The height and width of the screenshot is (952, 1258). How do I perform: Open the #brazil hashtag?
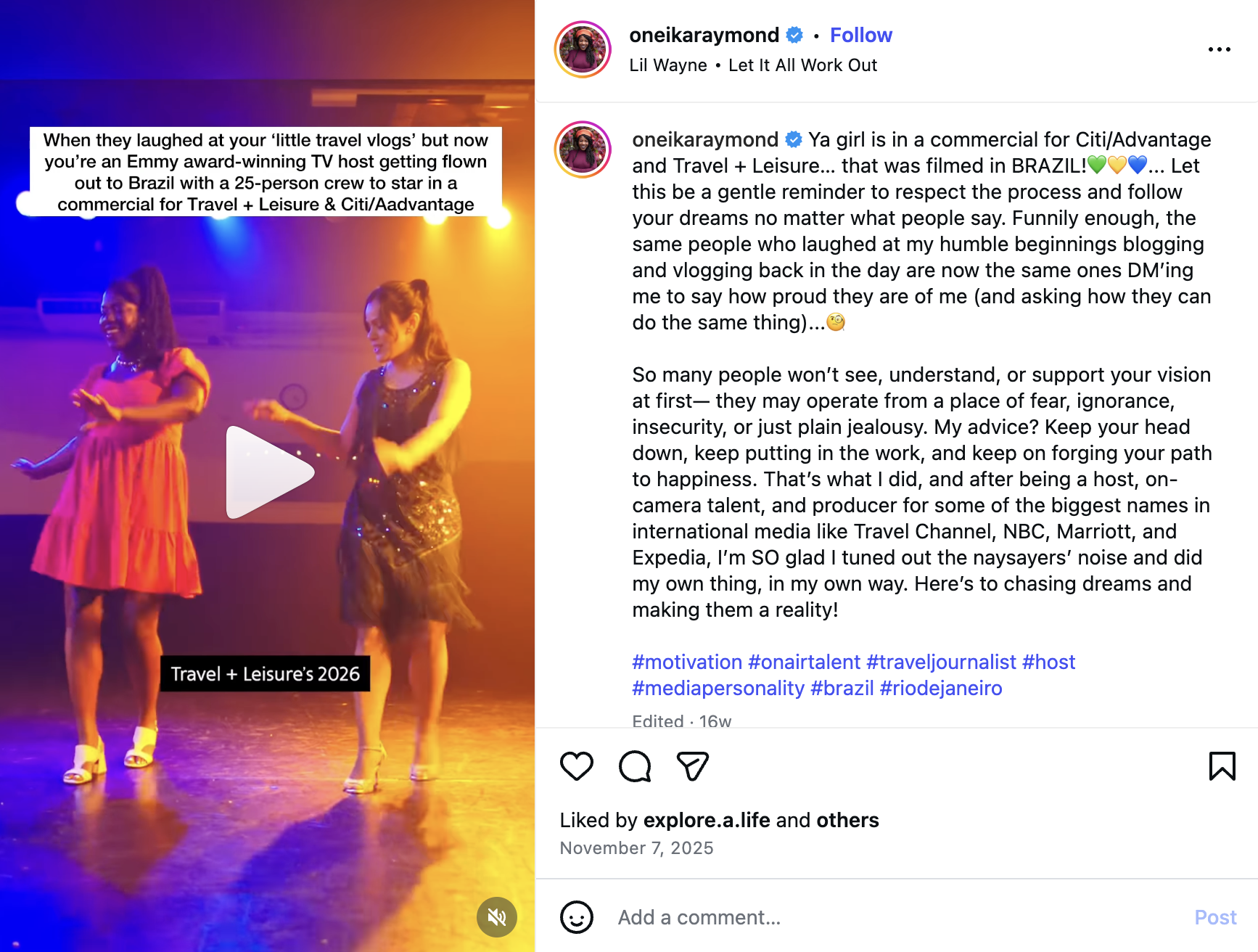pyautogui.click(x=842, y=688)
